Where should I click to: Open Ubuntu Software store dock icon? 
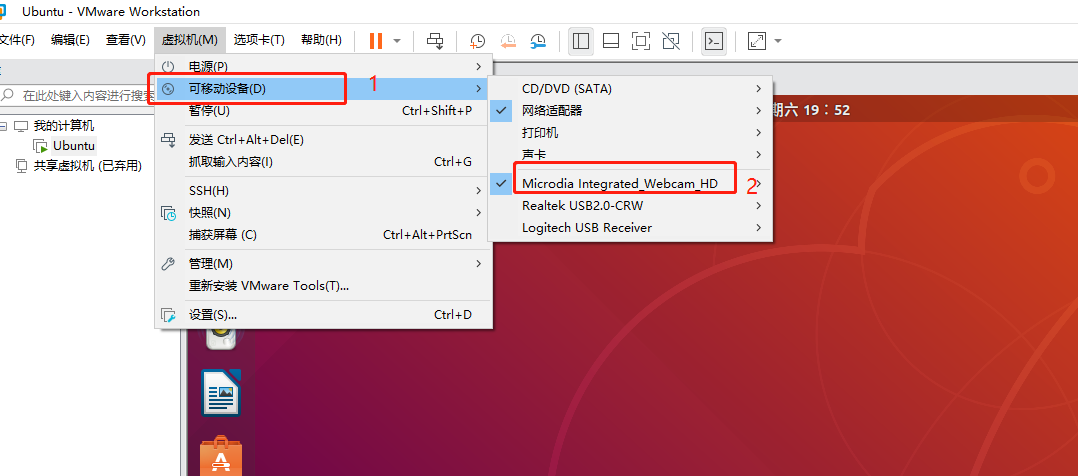tap(221, 455)
